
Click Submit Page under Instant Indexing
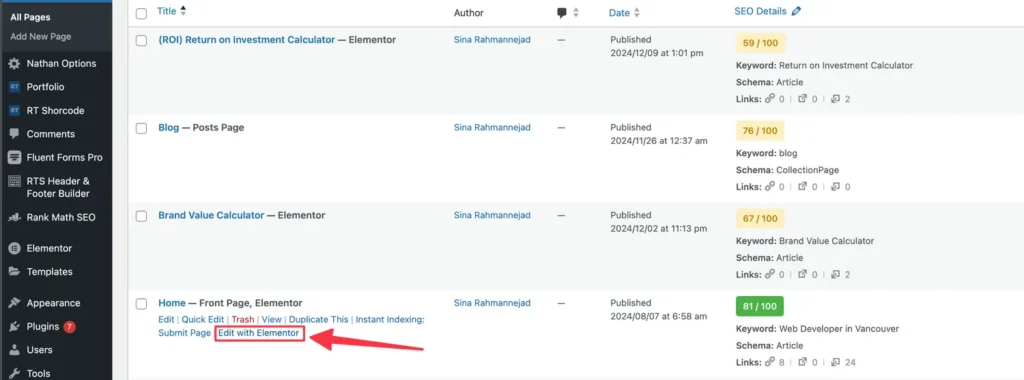pos(184,333)
